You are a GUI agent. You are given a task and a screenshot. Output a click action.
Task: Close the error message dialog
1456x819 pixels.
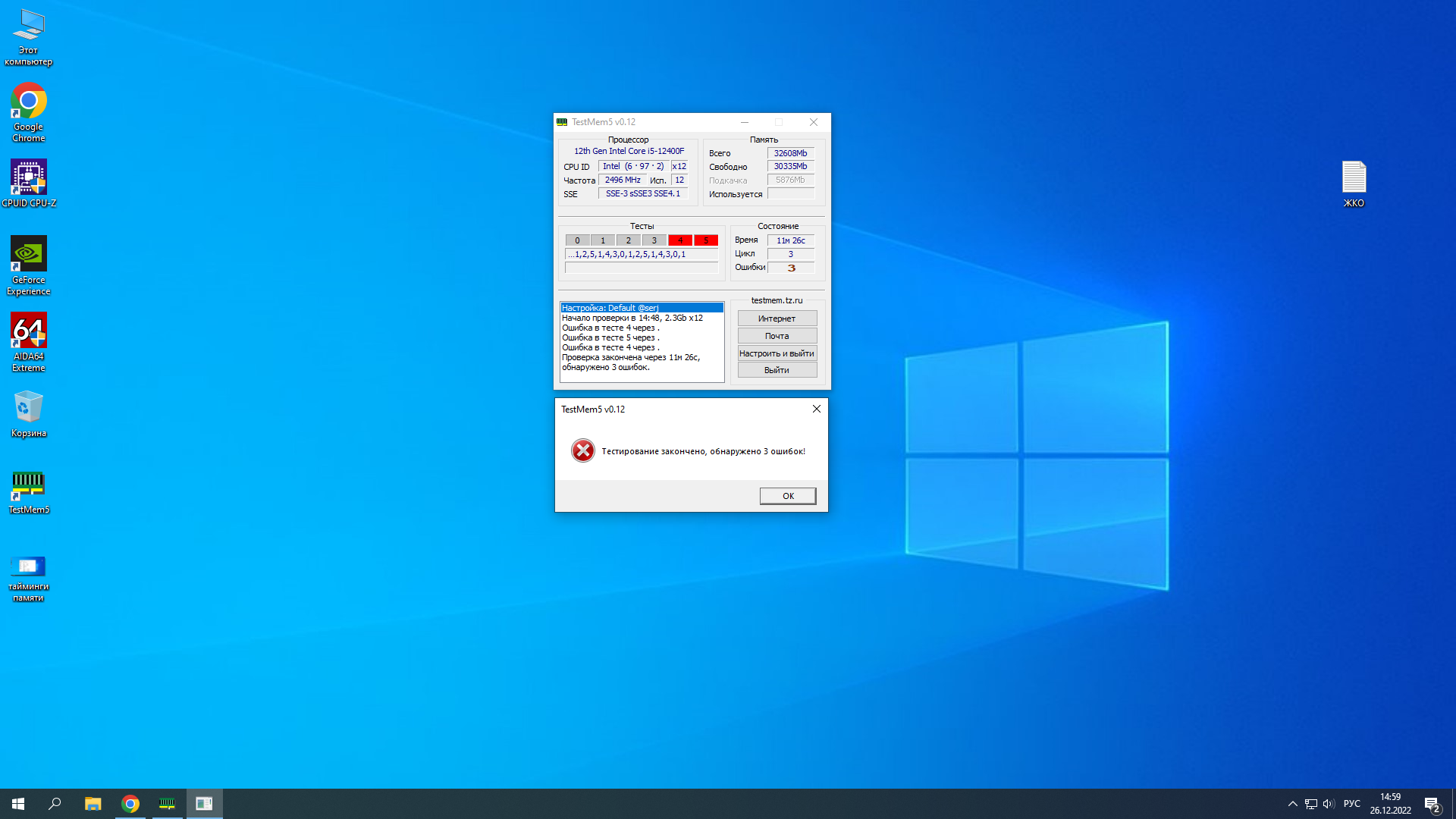click(x=817, y=409)
